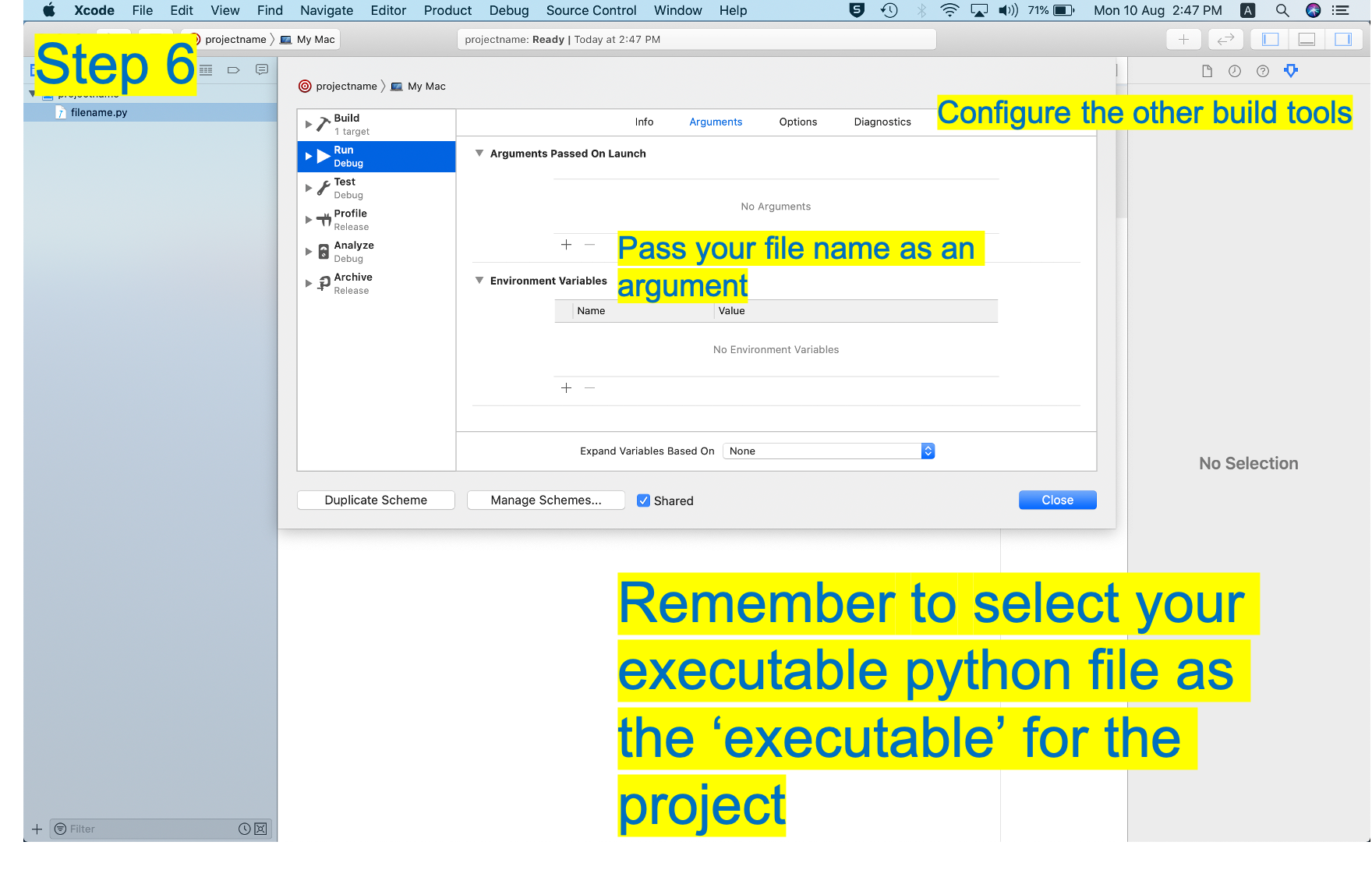Screen dimensions: 1372x870
Task: Show the breakpoint navigator
Action: point(233,70)
